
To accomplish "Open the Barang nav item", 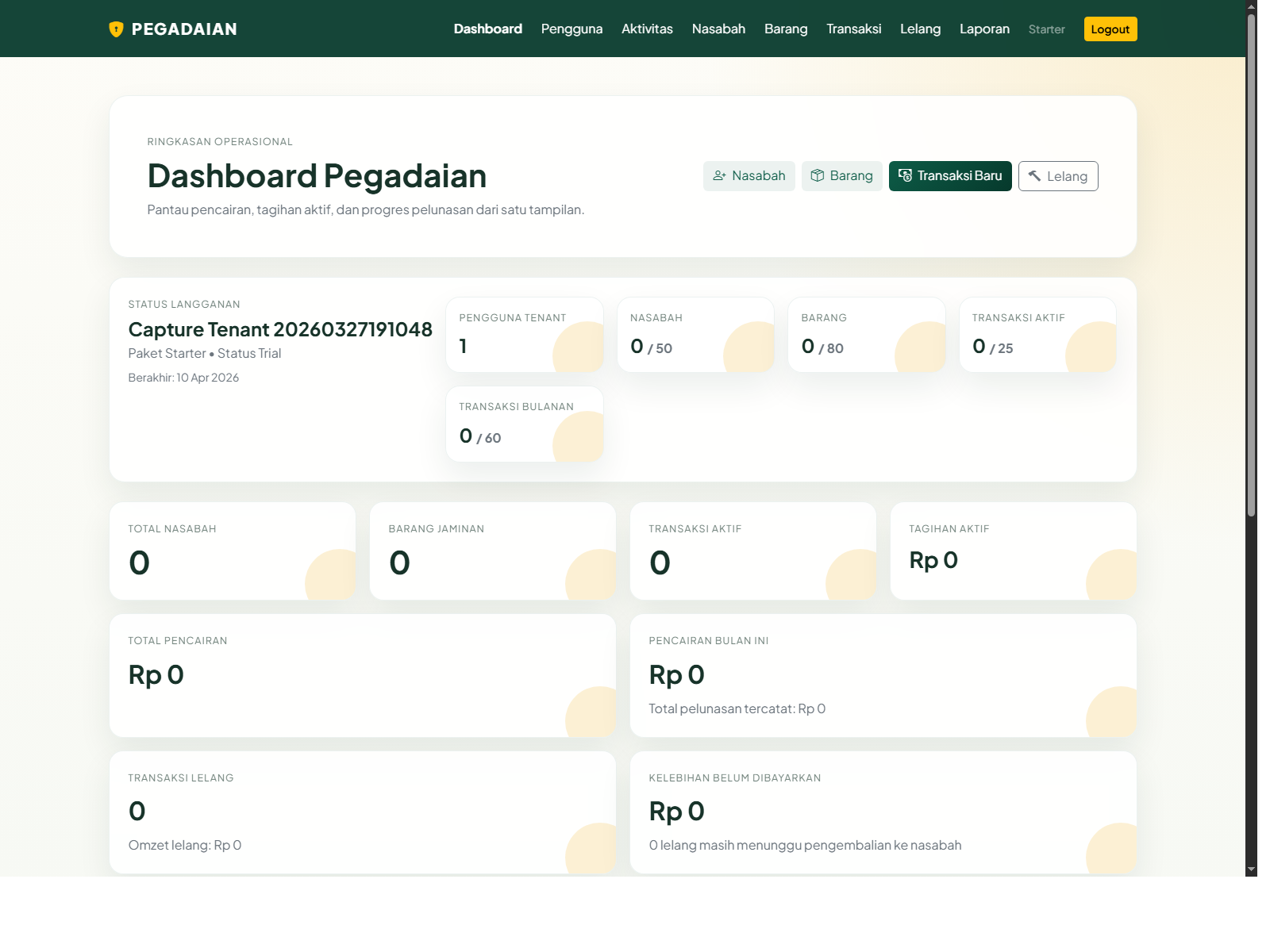I will point(785,29).
